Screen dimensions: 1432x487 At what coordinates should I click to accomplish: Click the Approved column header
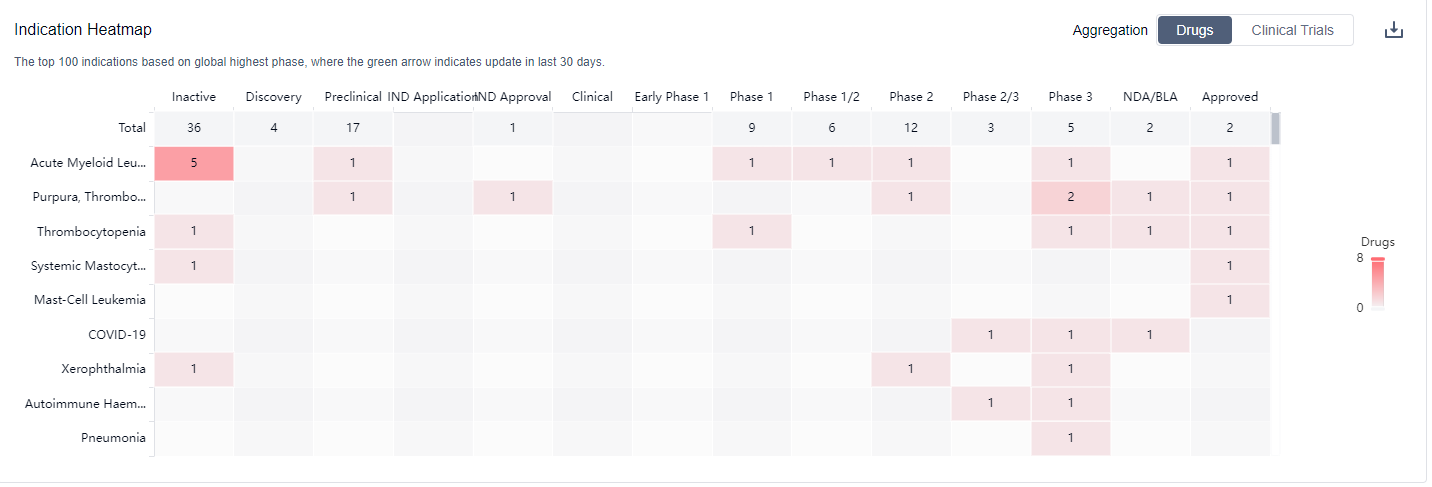coord(1229,97)
